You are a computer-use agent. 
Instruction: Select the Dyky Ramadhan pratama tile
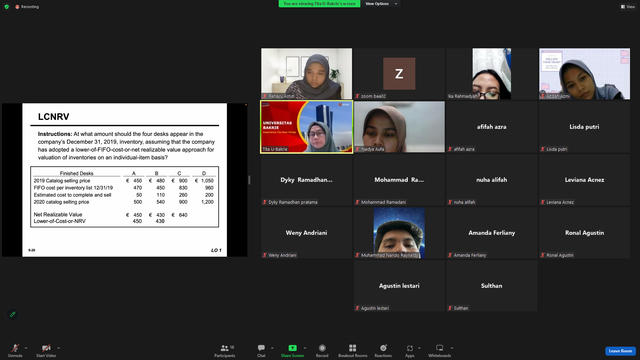pyautogui.click(x=307, y=180)
